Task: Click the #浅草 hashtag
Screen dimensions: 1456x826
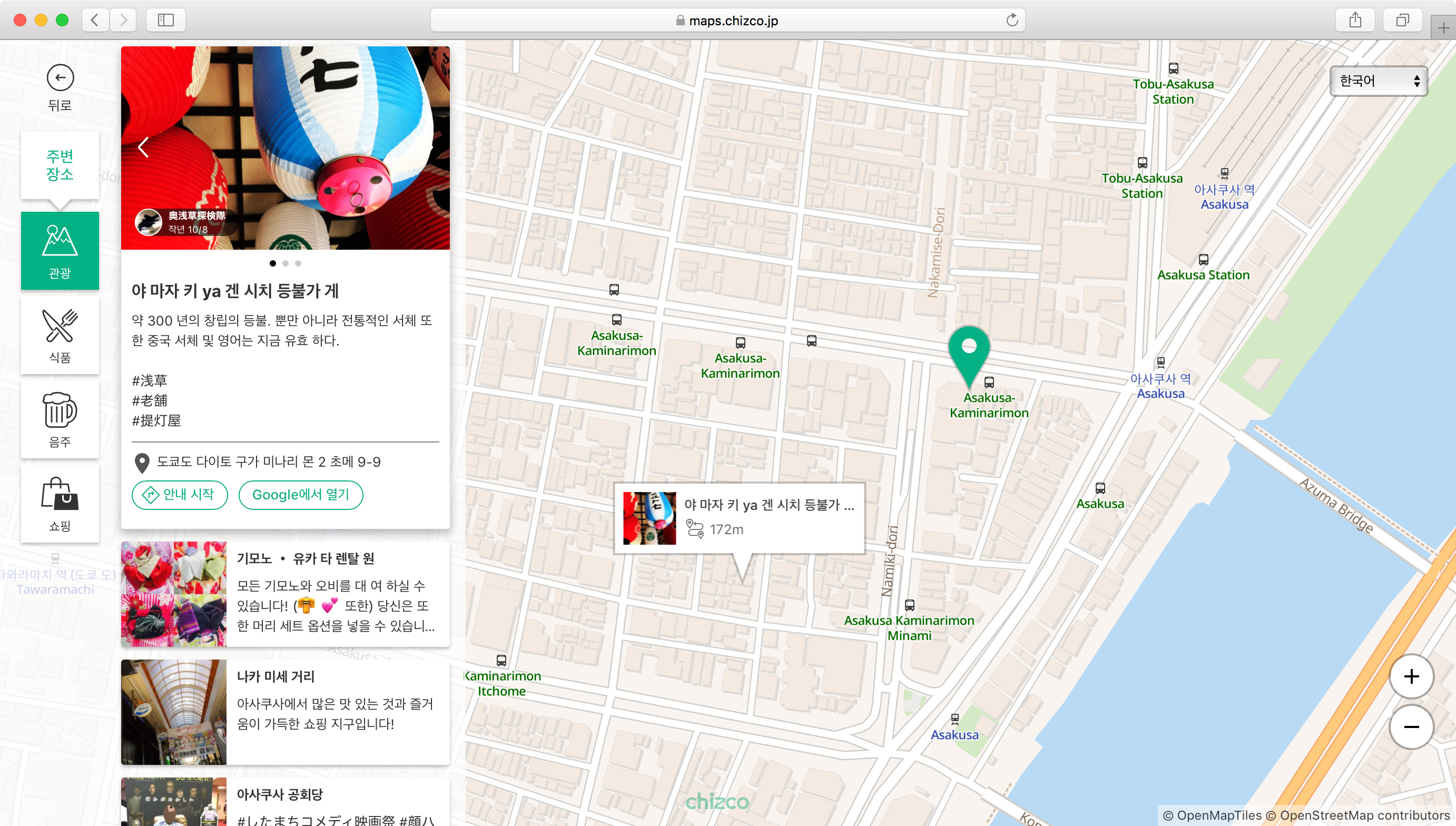Action: coord(150,380)
